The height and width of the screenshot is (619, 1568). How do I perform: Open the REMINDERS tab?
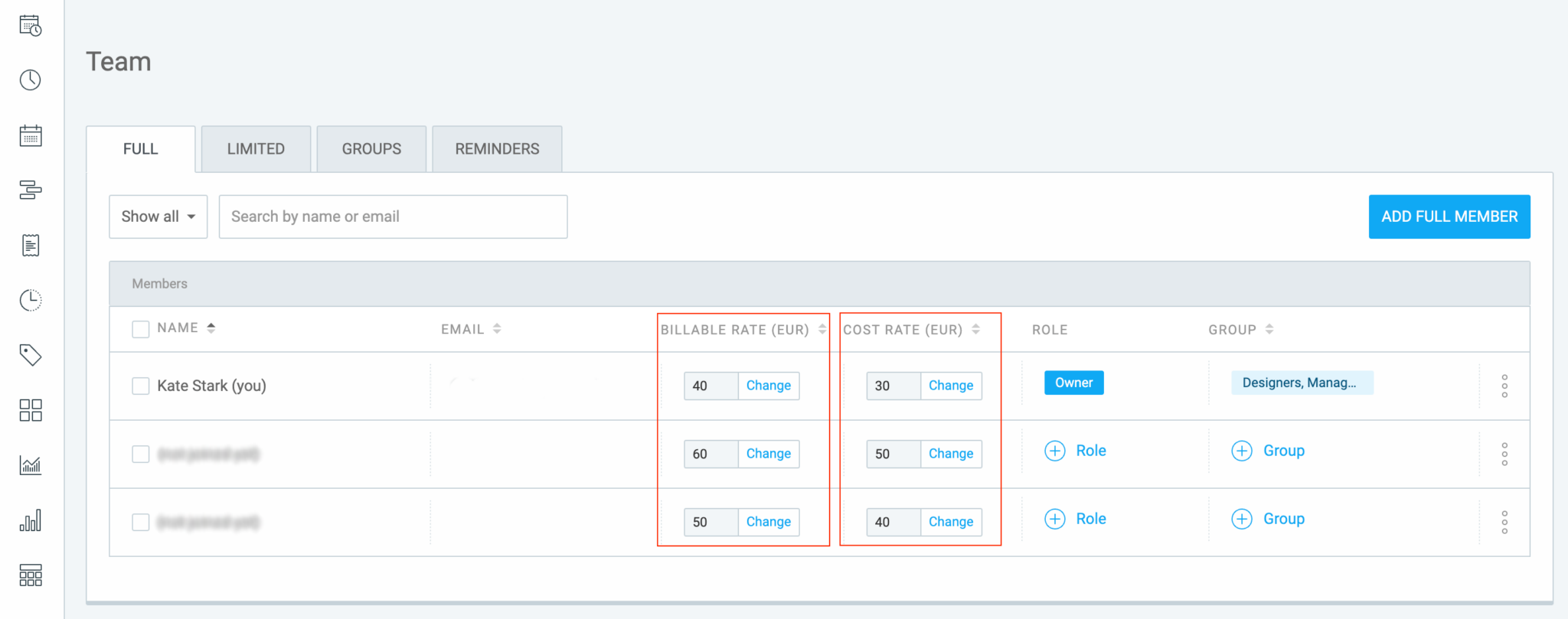497,149
